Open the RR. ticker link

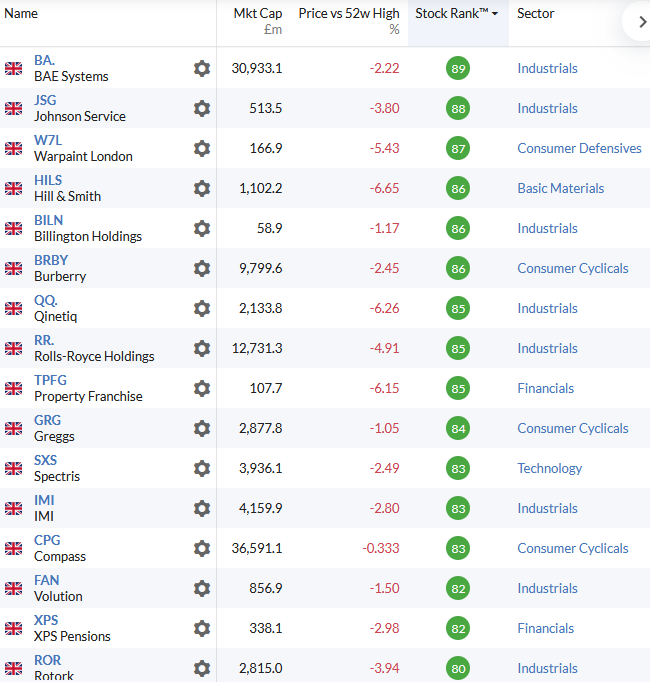pyautogui.click(x=44, y=340)
